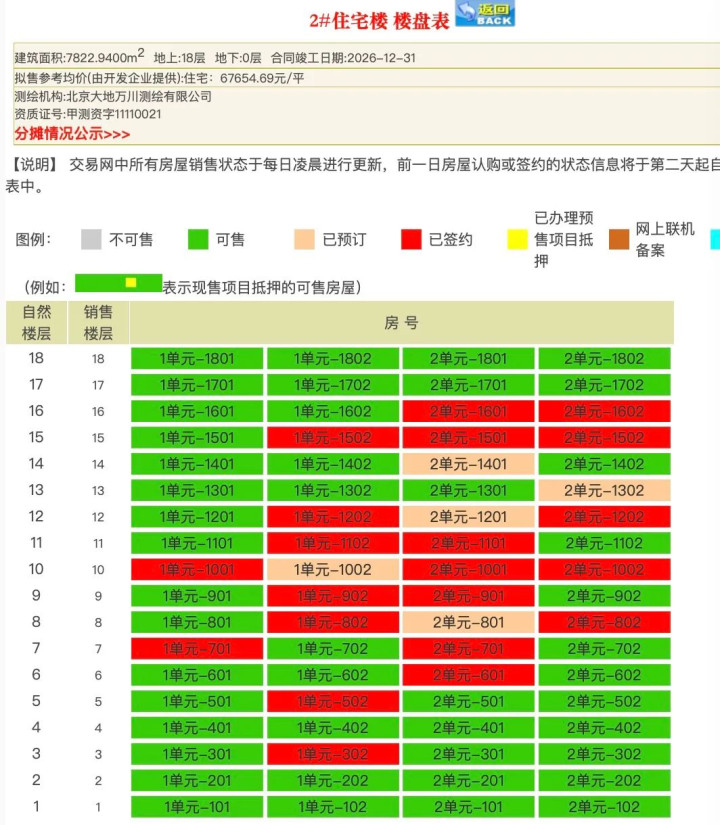Select signed room 2单元-701
Image resolution: width=720 pixels, height=825 pixels.
point(468,649)
